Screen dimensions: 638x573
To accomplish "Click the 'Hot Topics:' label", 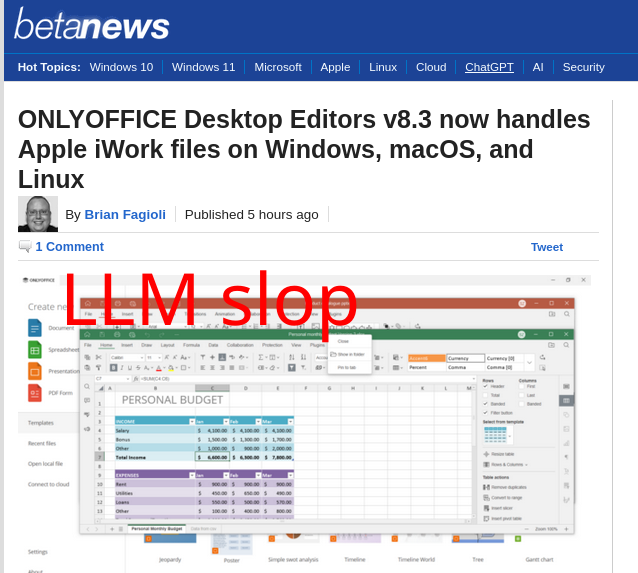I will pos(49,67).
